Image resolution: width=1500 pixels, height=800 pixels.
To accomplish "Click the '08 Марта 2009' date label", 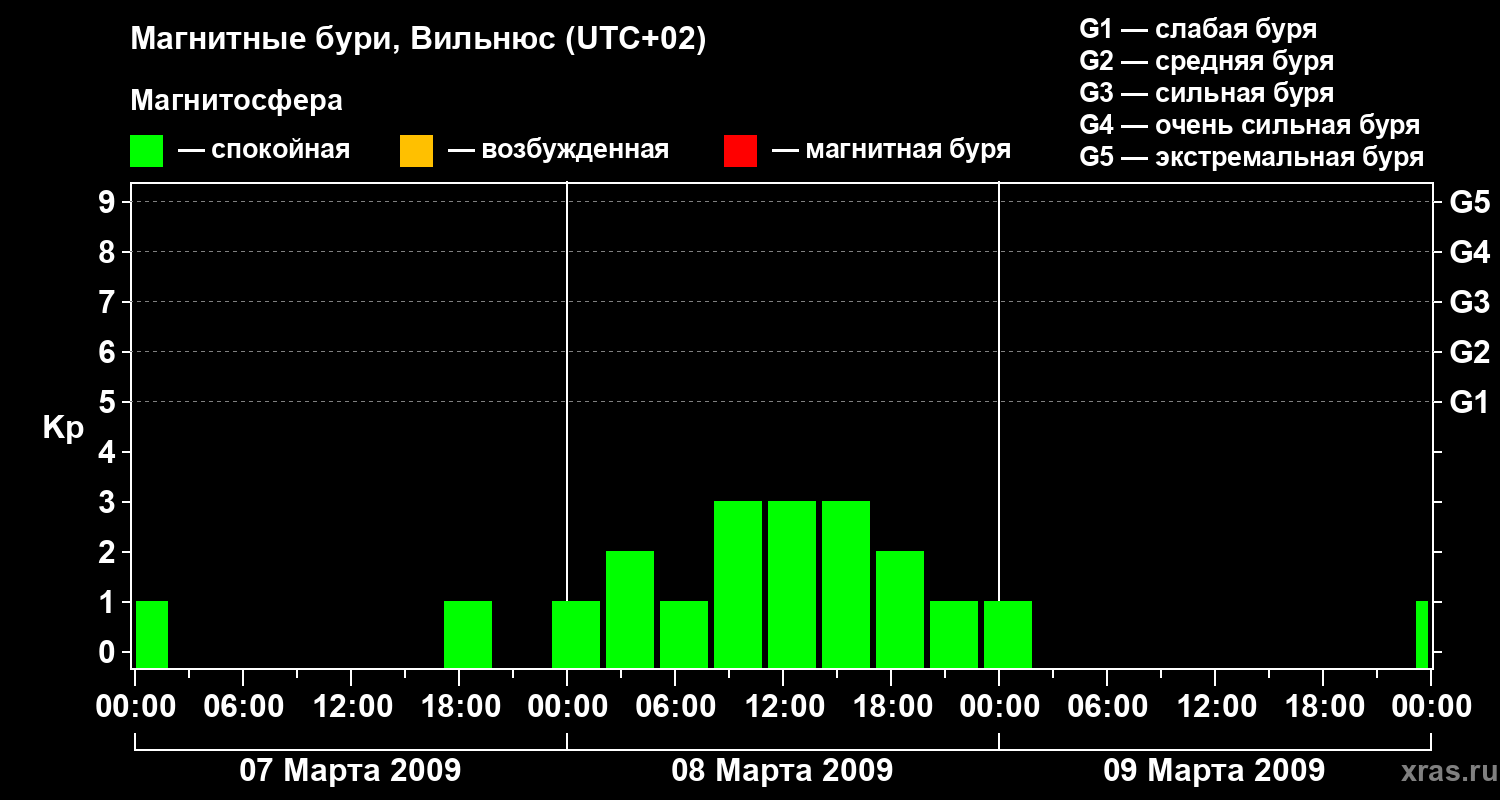I will [783, 771].
